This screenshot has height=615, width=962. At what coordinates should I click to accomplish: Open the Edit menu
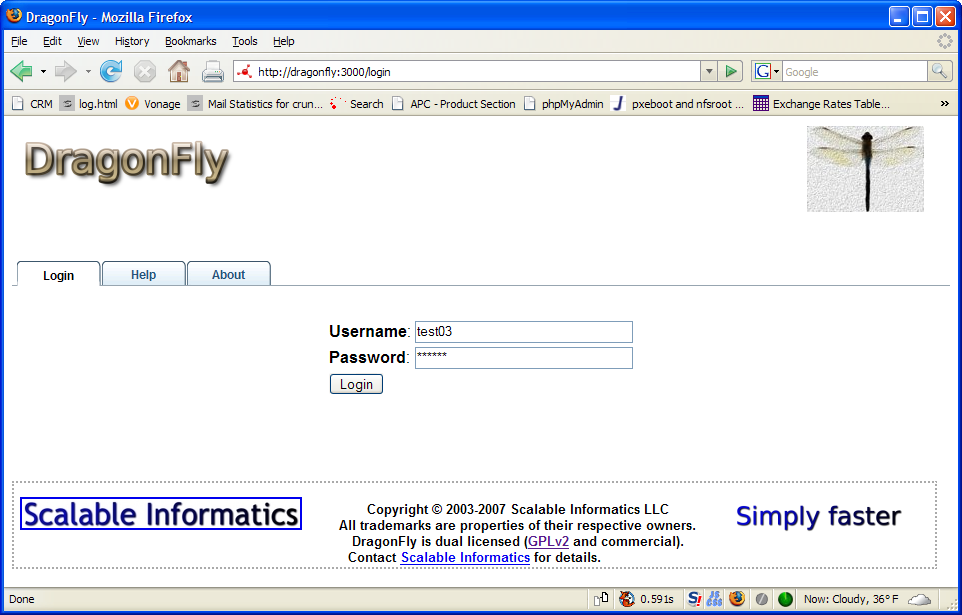pos(52,41)
